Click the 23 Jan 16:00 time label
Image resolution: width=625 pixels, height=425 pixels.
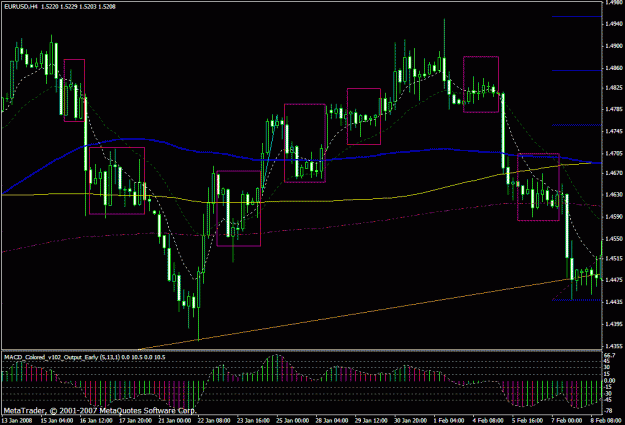click(254, 420)
